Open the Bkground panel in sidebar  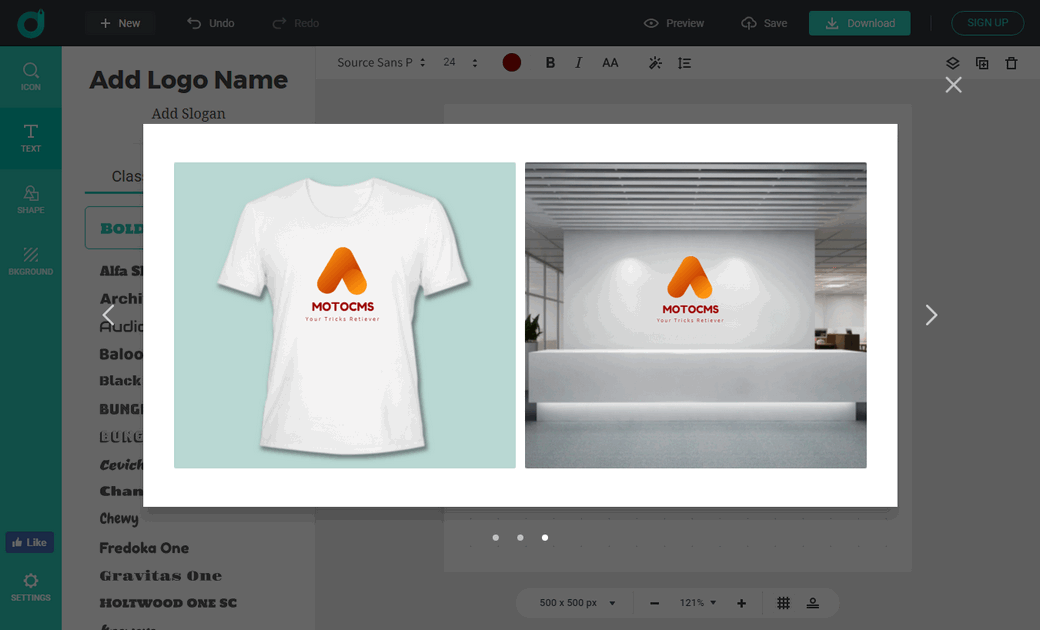[x=31, y=260]
